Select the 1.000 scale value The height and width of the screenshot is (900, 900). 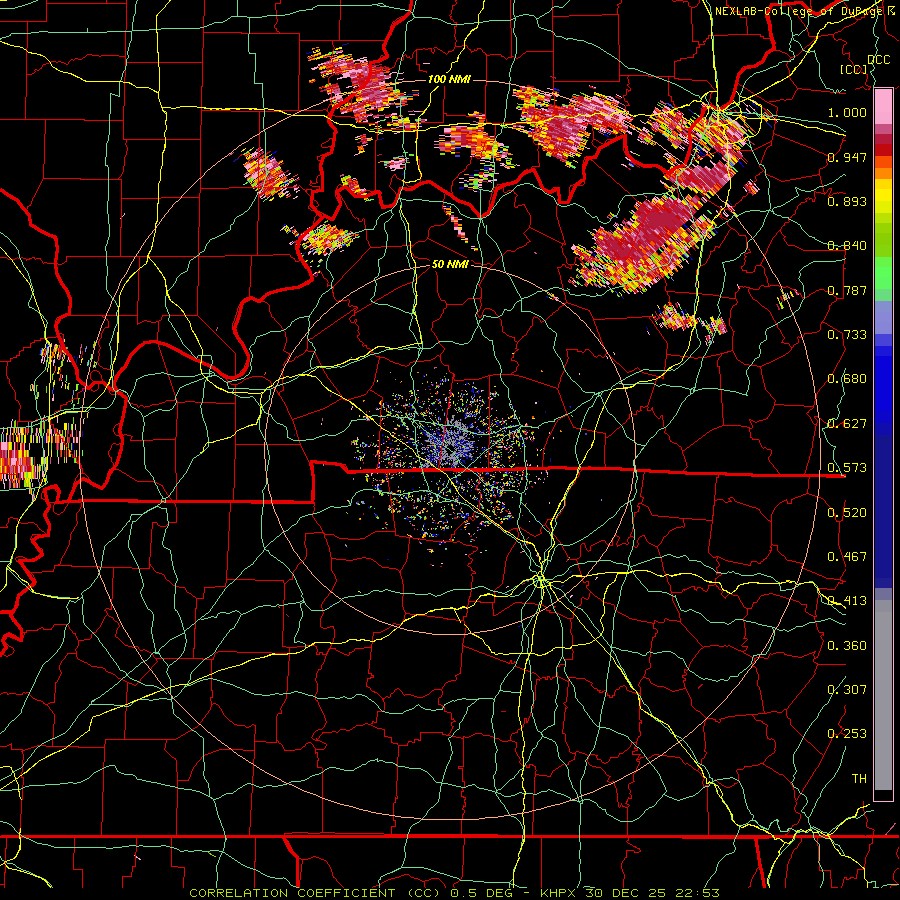847,112
